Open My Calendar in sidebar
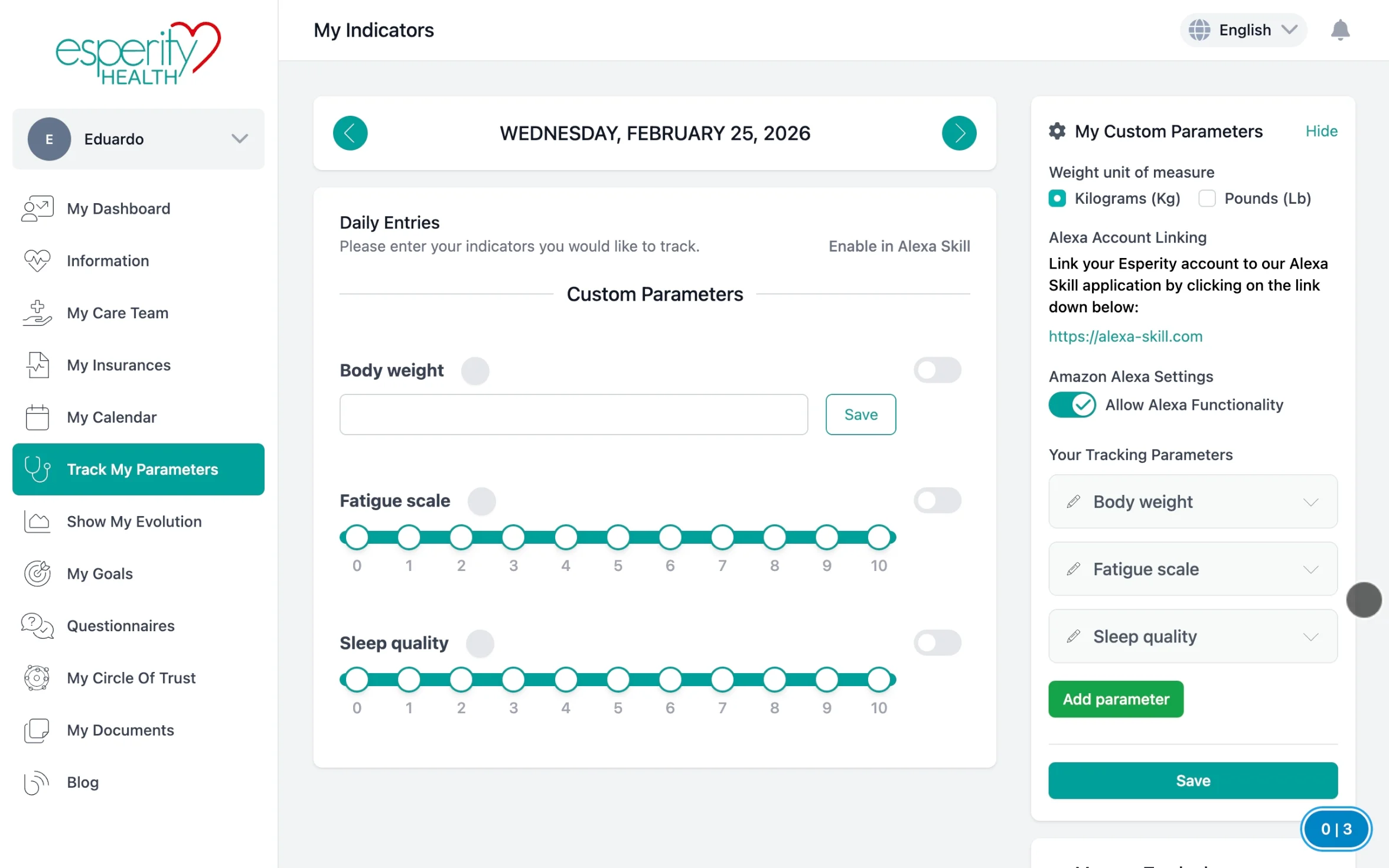 [112, 417]
